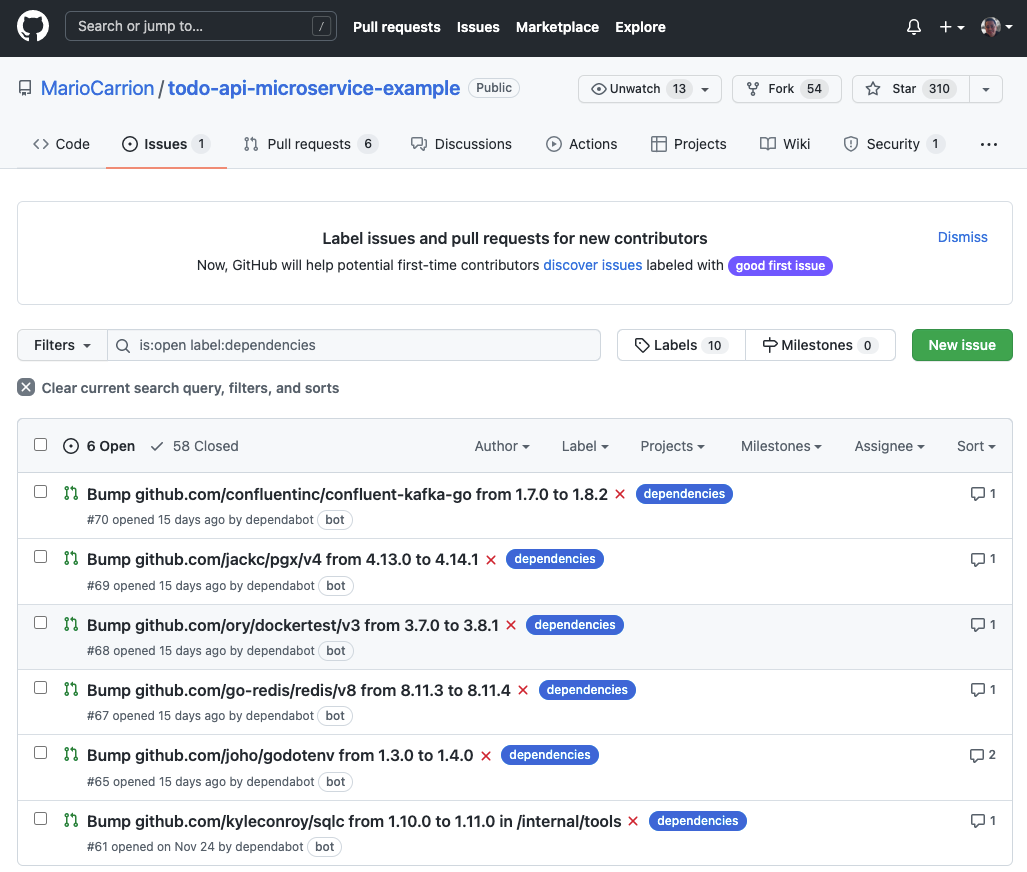Select checkbox for ory/dockertest PR

[41, 622]
